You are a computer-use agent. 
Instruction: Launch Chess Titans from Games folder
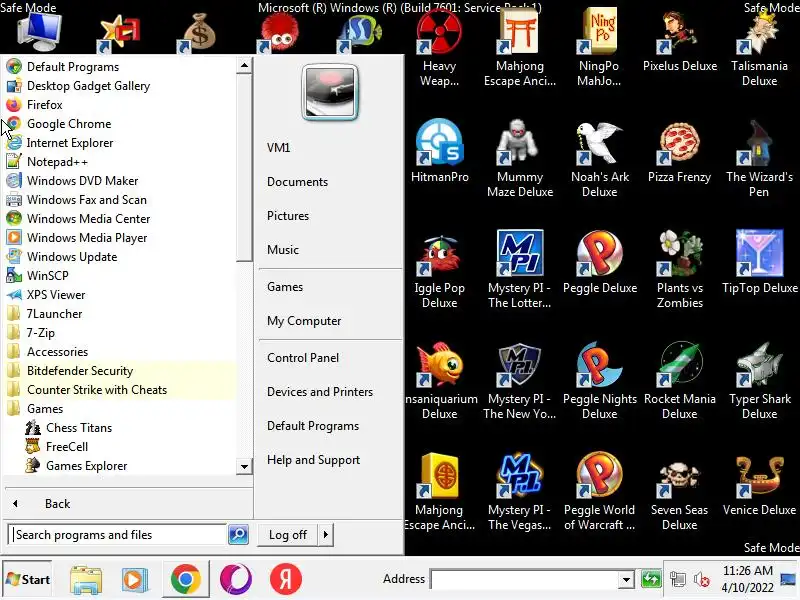tap(79, 428)
